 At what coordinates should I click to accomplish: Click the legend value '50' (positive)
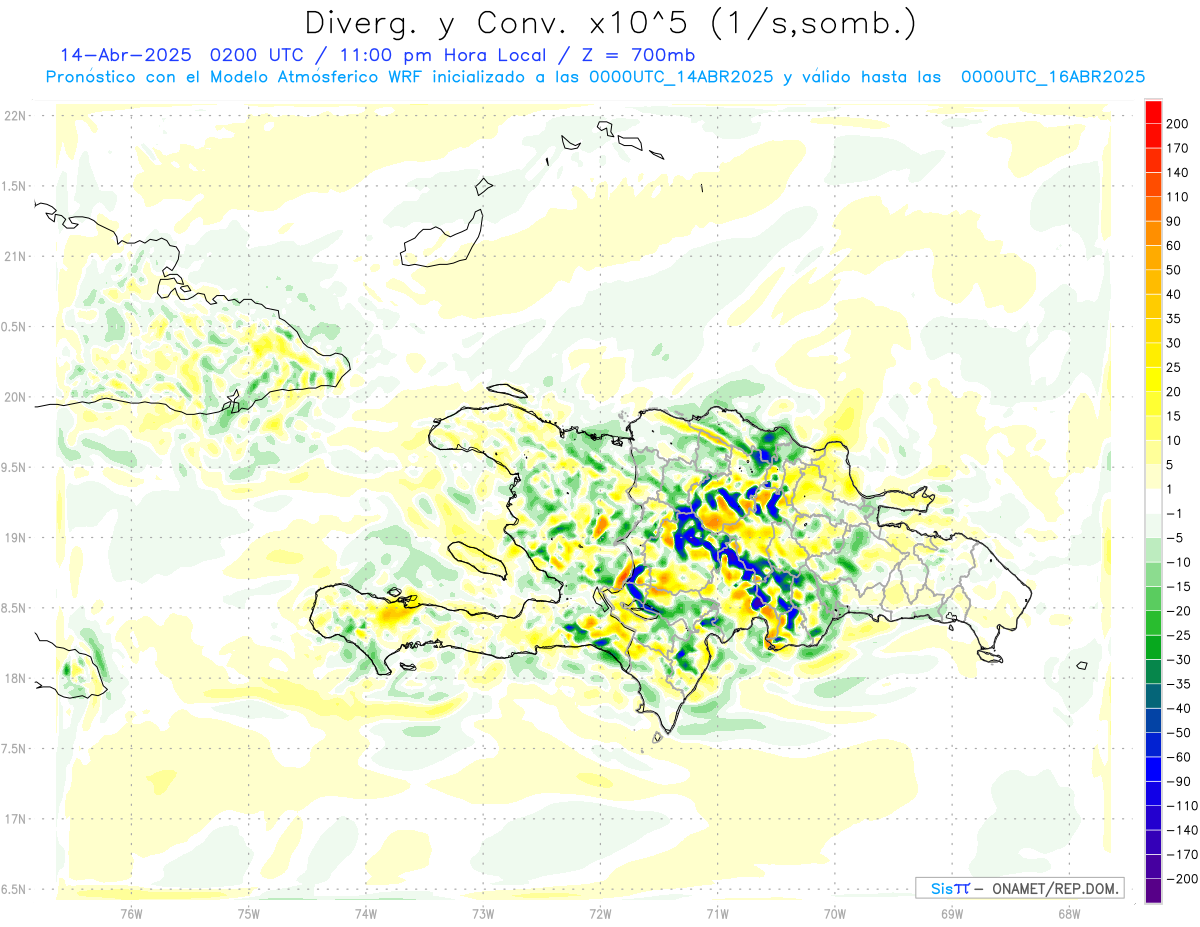[x=1176, y=270]
